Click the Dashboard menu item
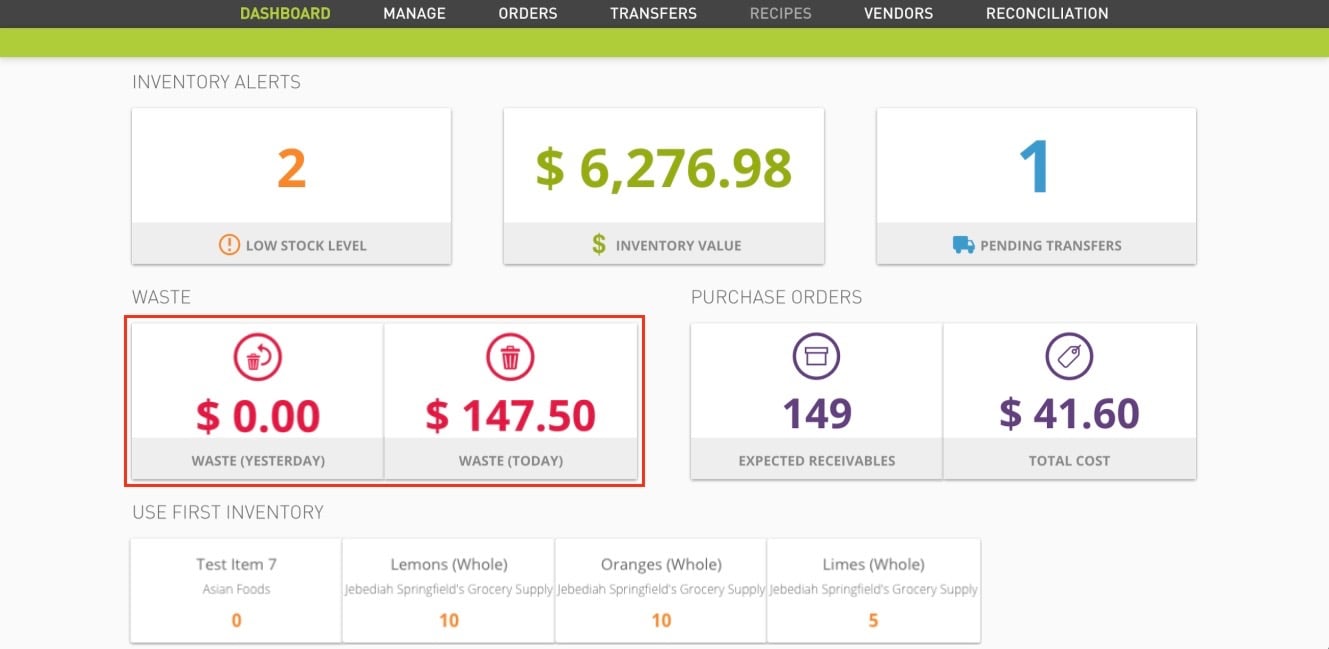The width and height of the screenshot is (1329, 649). [285, 13]
